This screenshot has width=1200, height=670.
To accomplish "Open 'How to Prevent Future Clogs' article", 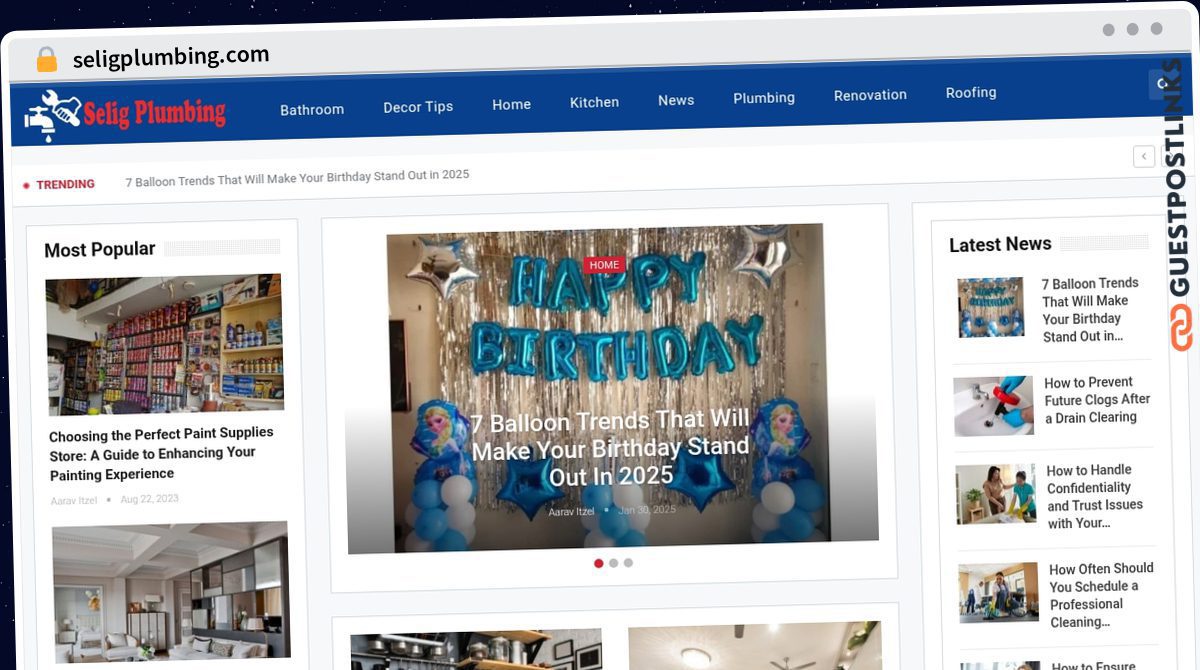I will coord(1097,399).
